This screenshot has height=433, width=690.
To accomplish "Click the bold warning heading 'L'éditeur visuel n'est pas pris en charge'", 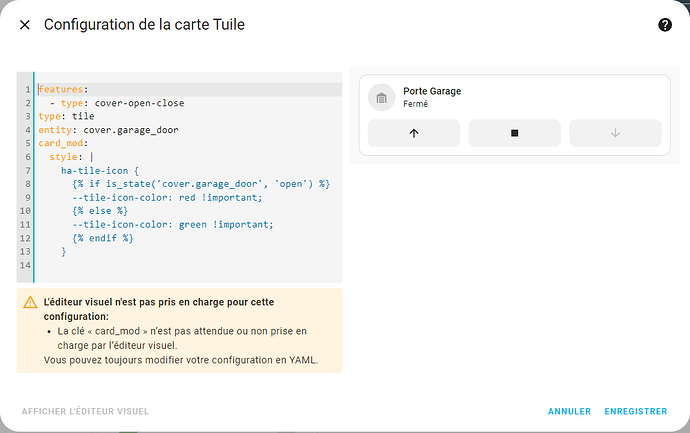I will click(x=159, y=309).
